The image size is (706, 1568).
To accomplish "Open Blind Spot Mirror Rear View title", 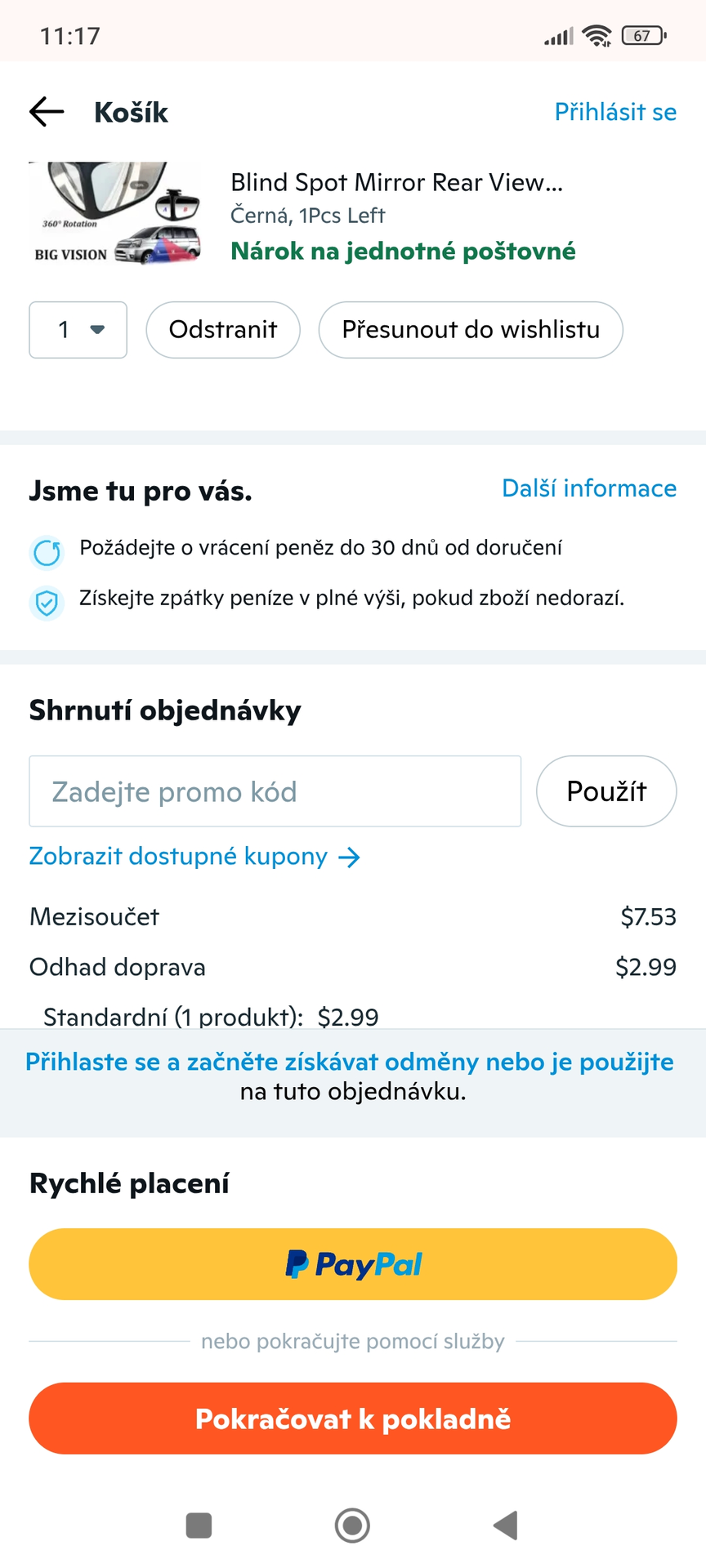I will click(x=396, y=182).
